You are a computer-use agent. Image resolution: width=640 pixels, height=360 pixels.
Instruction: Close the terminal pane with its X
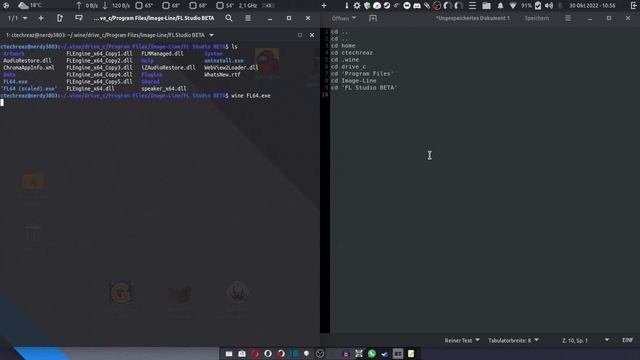click(312, 35)
